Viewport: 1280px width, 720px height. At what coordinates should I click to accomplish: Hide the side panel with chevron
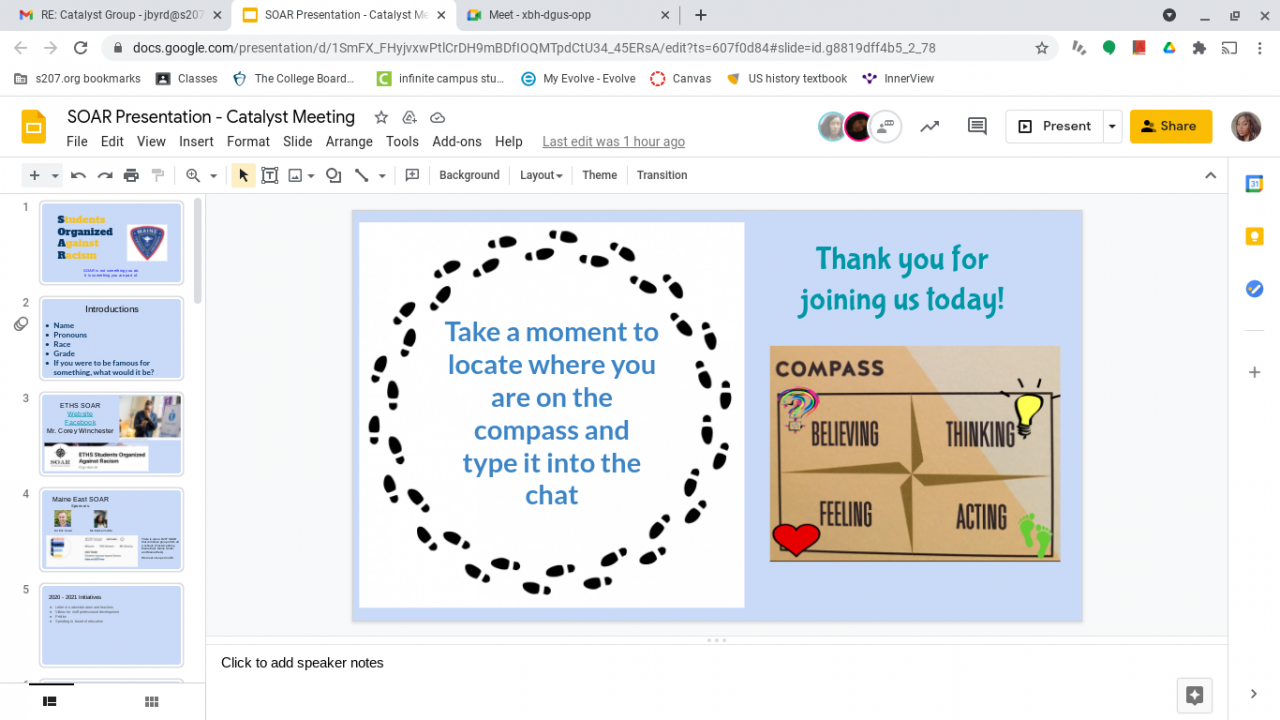[1254, 694]
